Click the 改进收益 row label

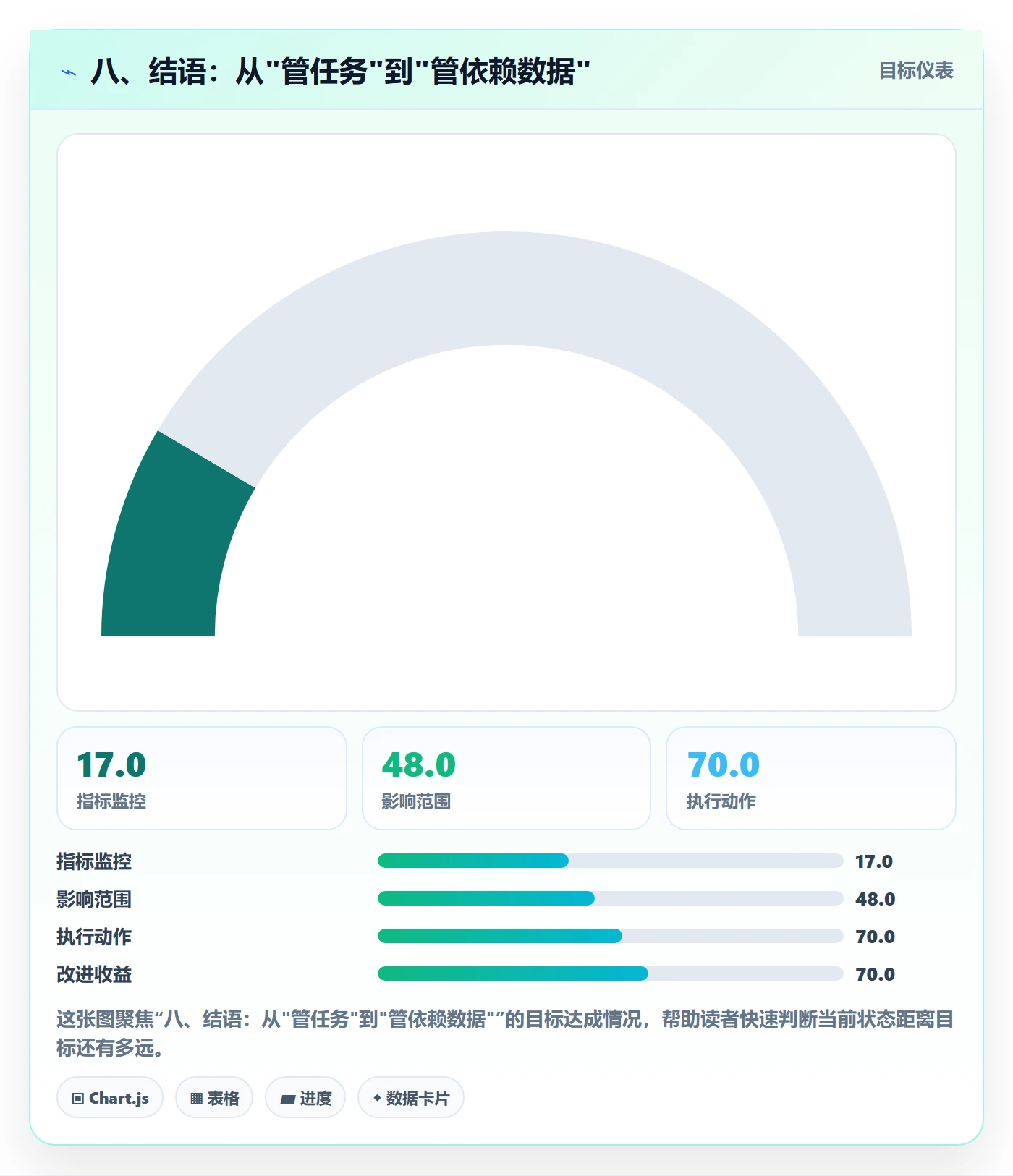point(94,974)
